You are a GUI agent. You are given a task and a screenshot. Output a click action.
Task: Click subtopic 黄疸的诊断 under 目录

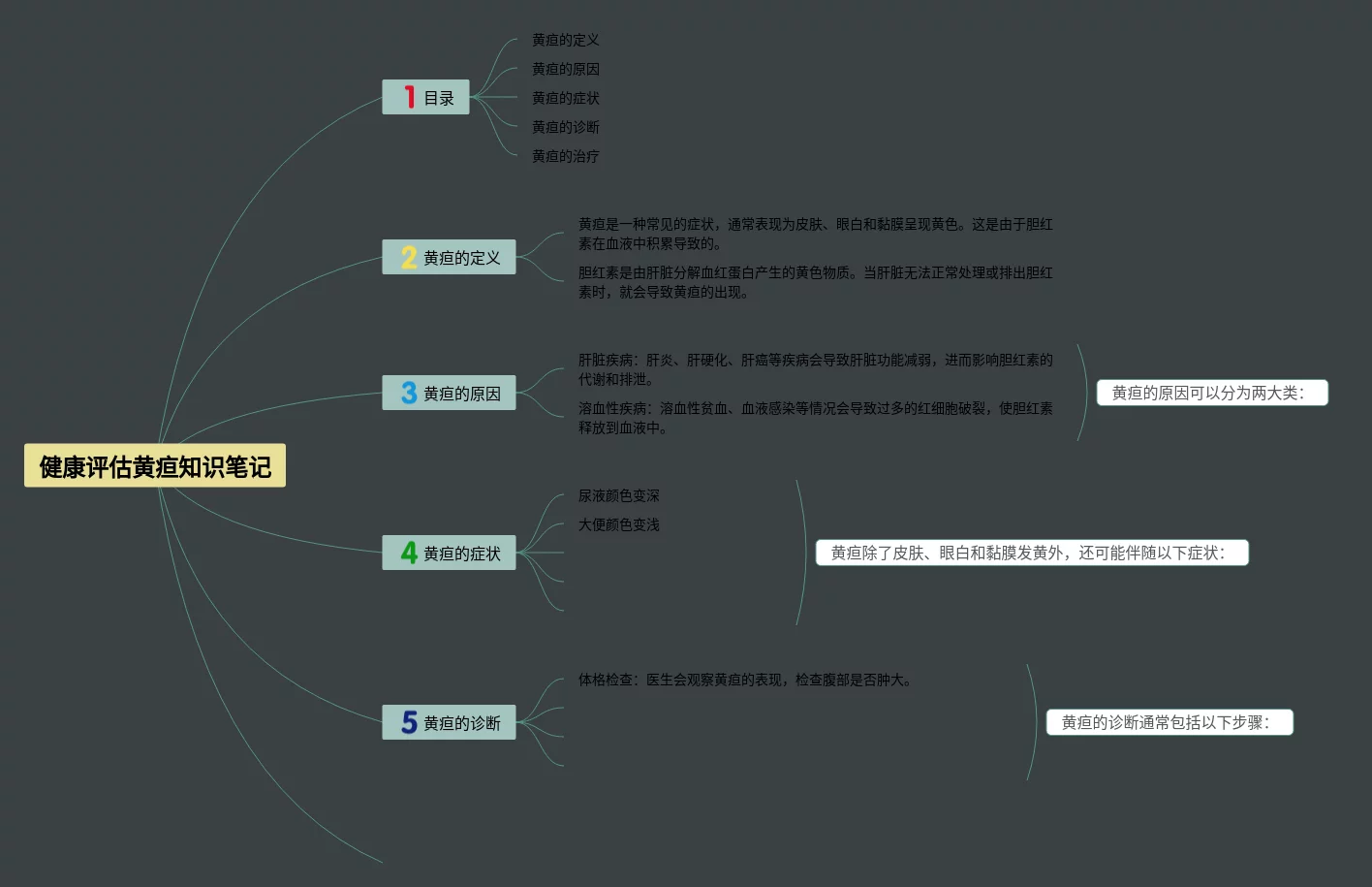(566, 127)
